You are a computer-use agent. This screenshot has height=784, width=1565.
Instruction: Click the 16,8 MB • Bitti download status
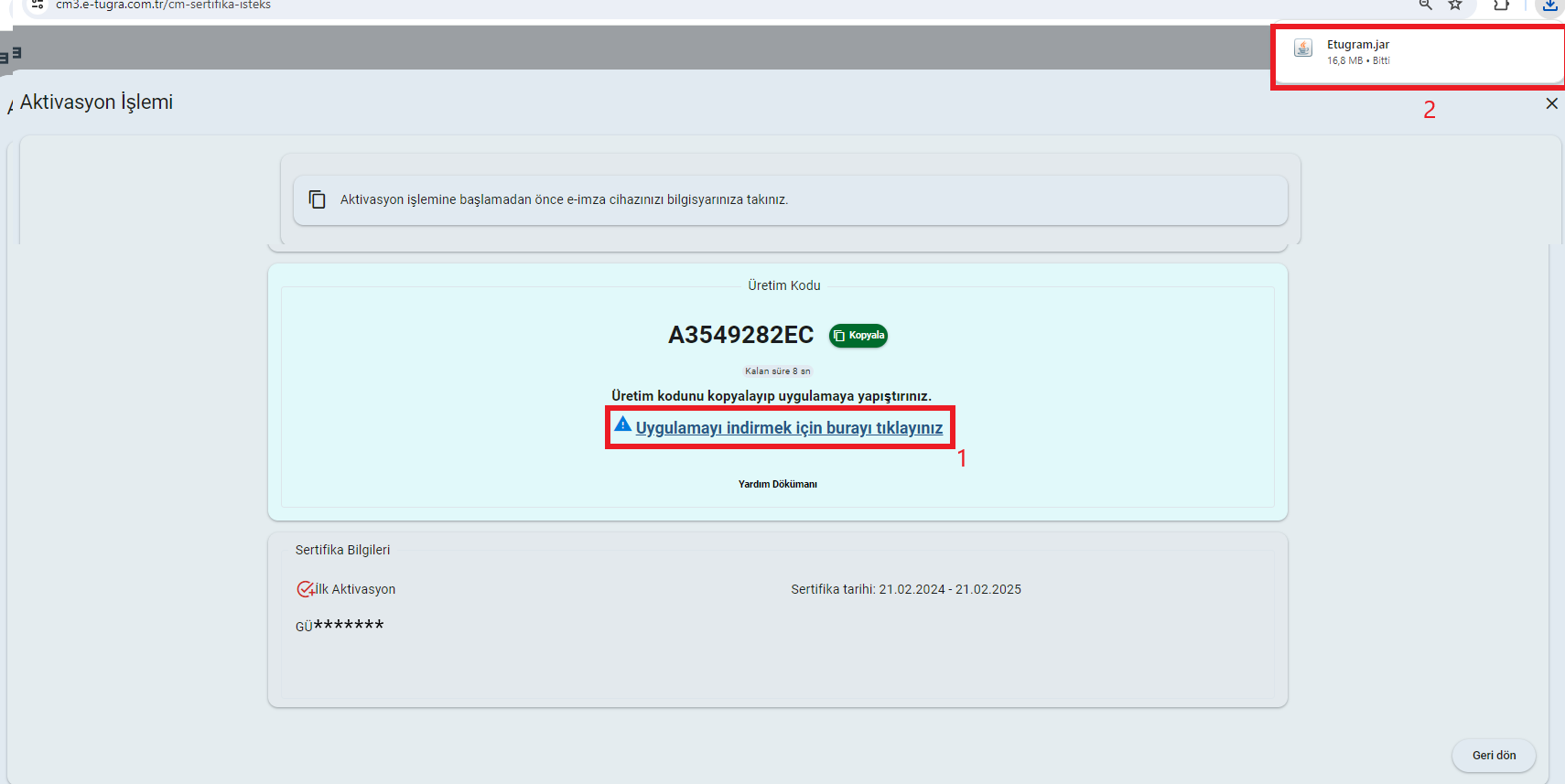(x=1358, y=61)
